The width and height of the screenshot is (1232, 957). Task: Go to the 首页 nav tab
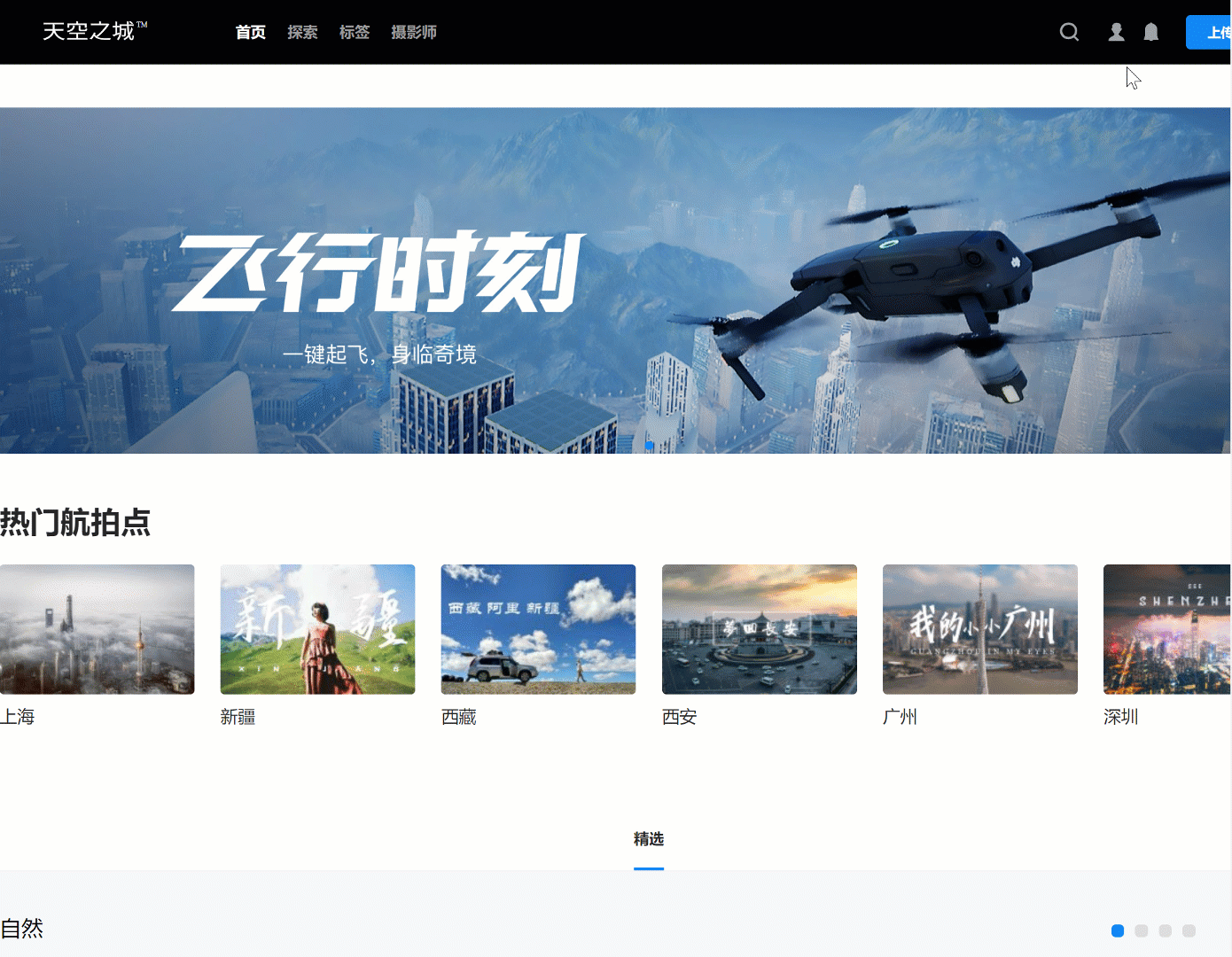pos(251,32)
